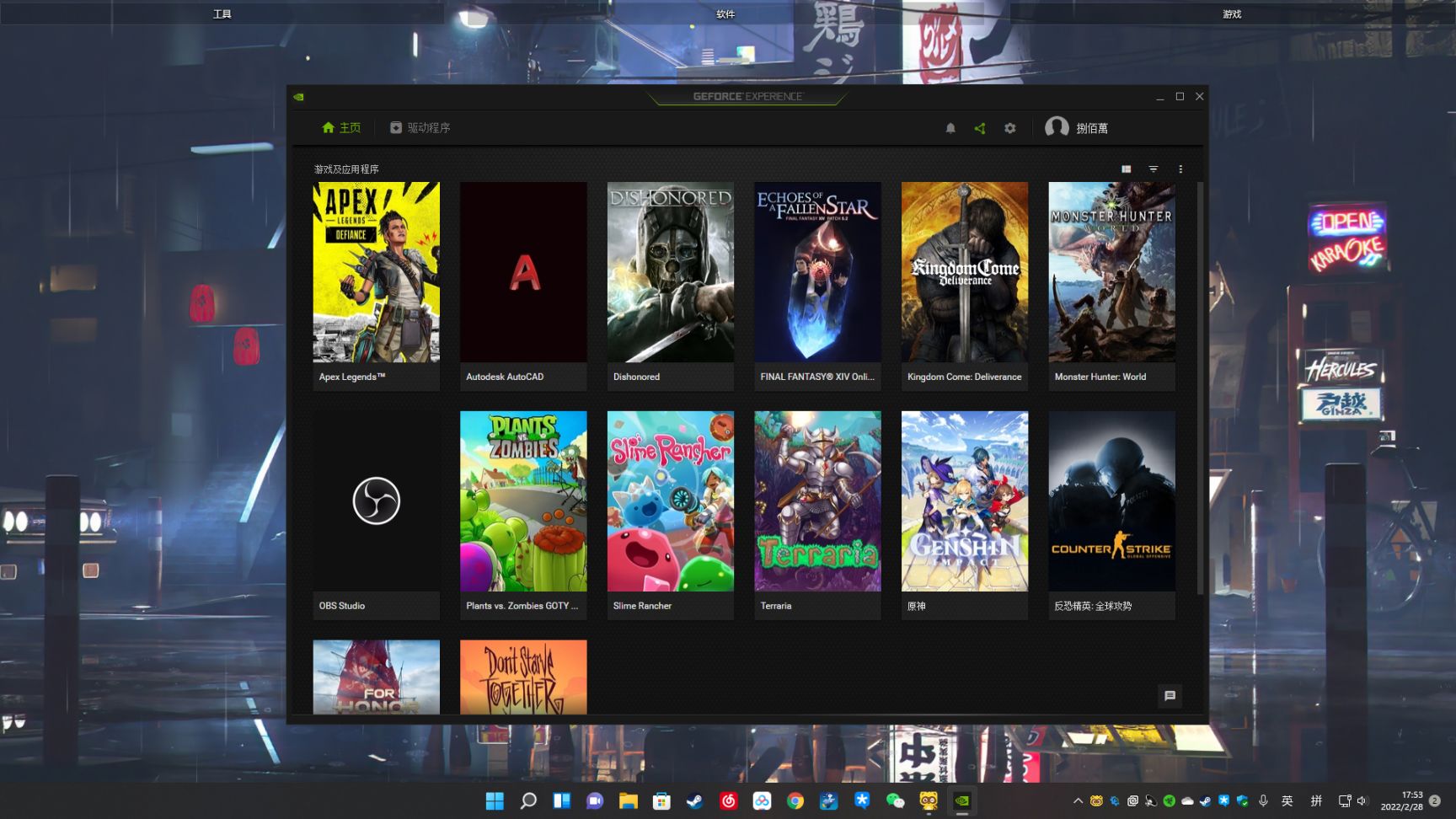Screen dimensions: 1456x819
Task: Toggle the 拼 IME mode indicator
Action: click(1316, 800)
